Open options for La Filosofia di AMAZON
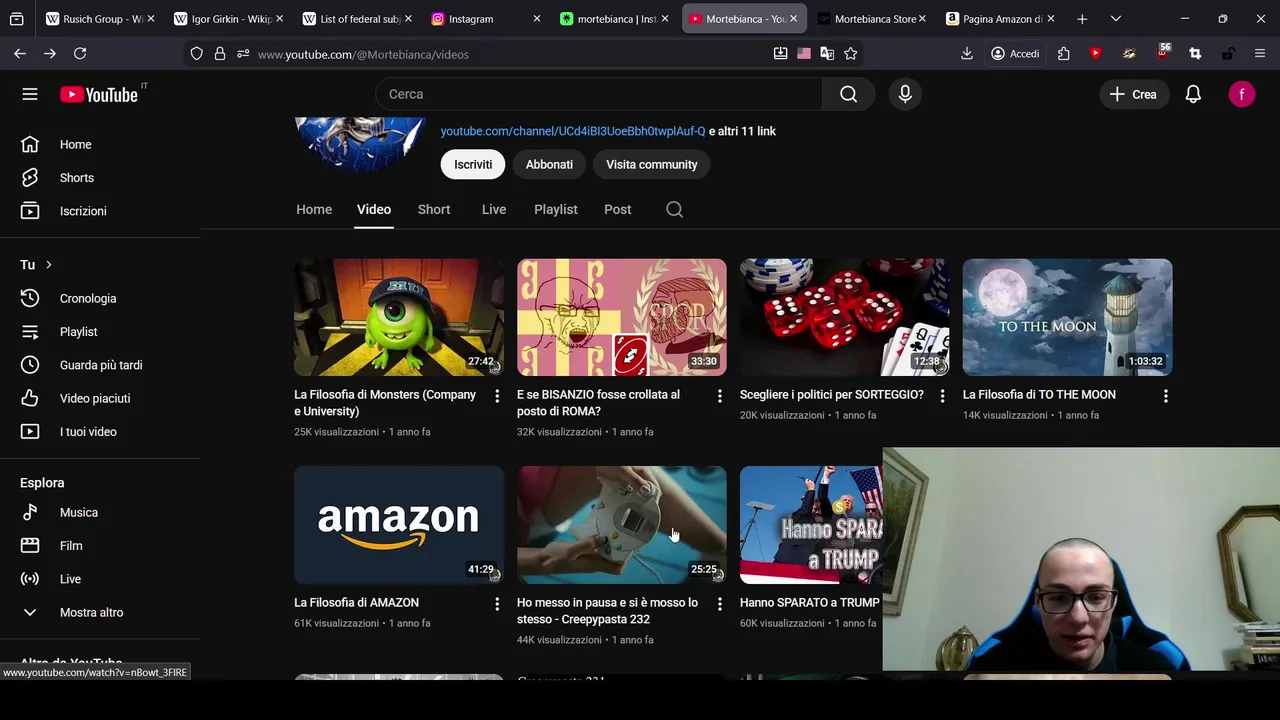Viewport: 1280px width, 720px height. click(x=497, y=604)
